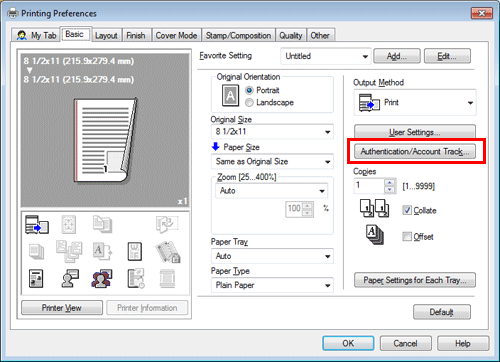Open the Layout tab

(x=106, y=35)
